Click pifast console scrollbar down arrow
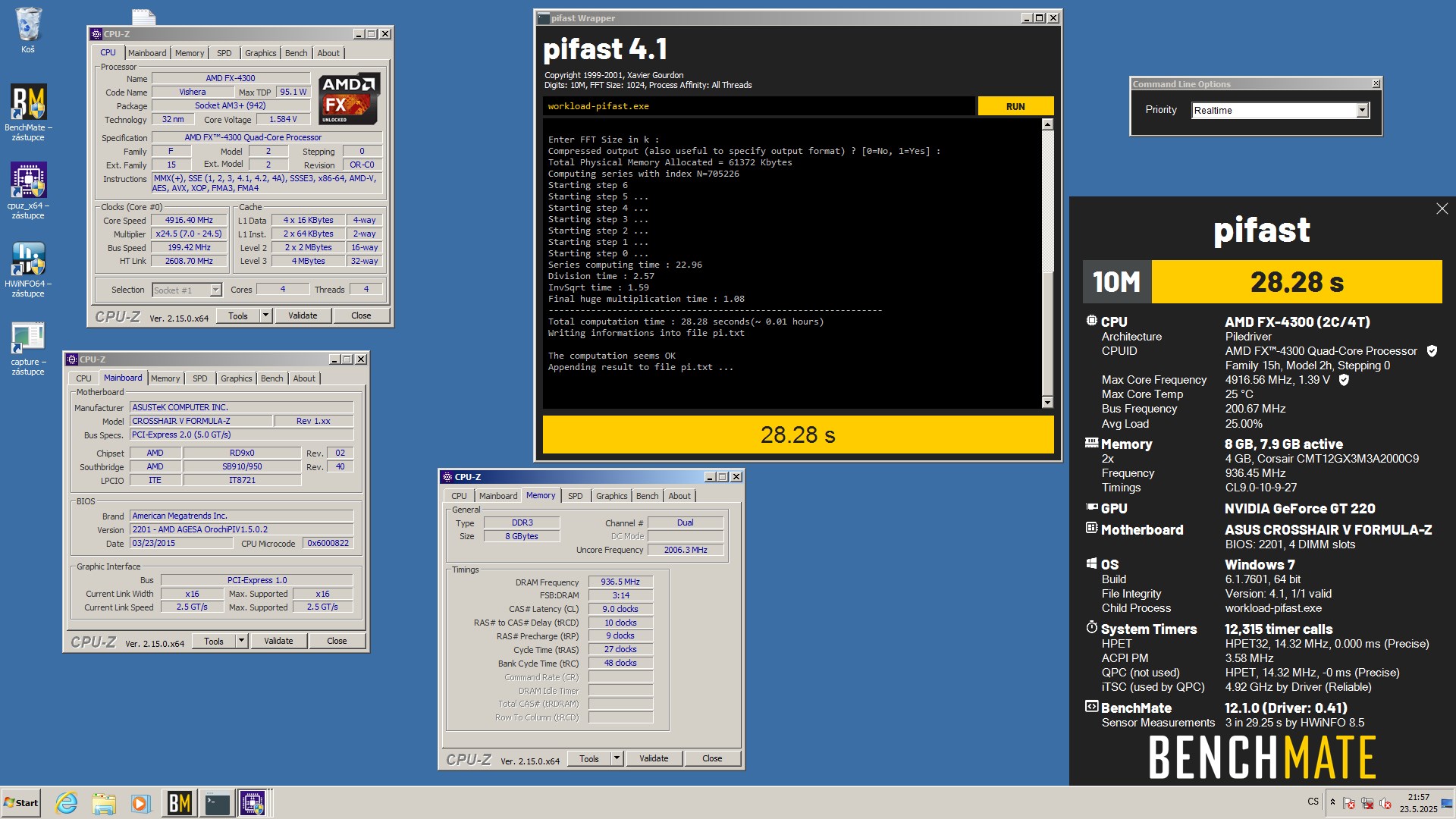The width and height of the screenshot is (1456, 819). click(x=1047, y=403)
